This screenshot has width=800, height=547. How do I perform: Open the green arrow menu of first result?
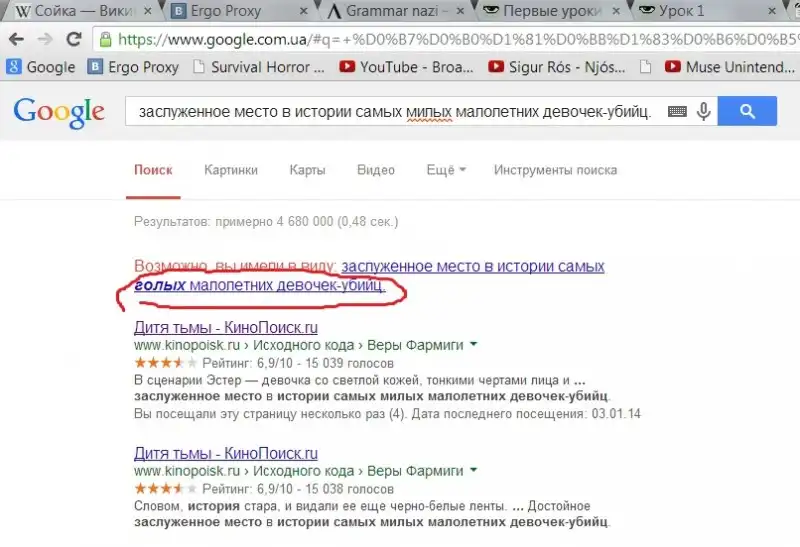pyautogui.click(x=473, y=345)
